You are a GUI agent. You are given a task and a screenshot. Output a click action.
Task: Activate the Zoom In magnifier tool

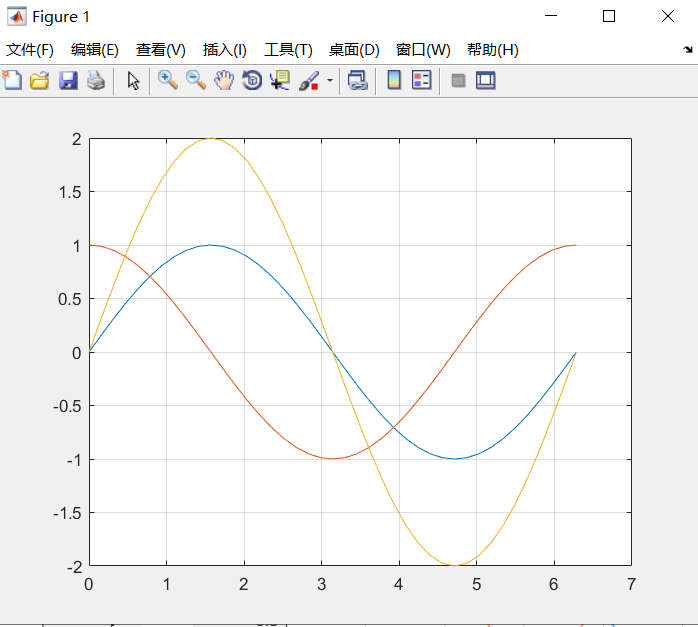pyautogui.click(x=168, y=81)
